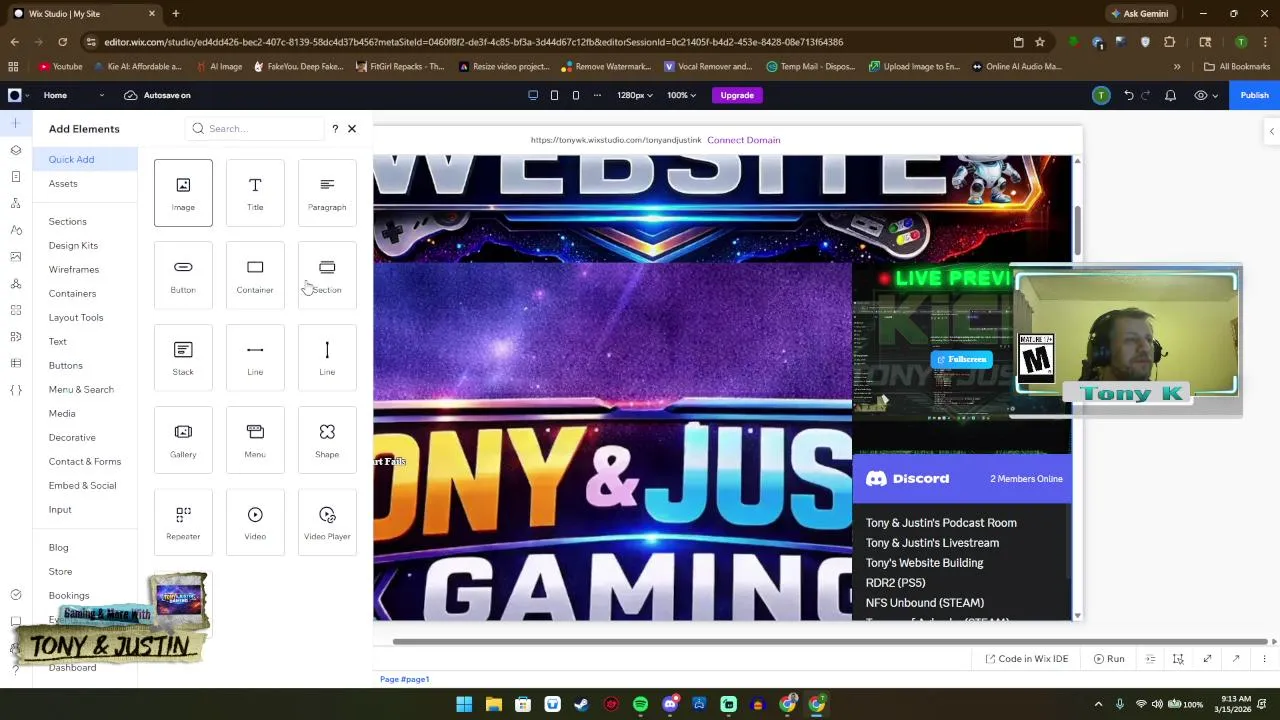Image resolution: width=1280 pixels, height=720 pixels.
Task: Open the Add Elements help question mark
Action: tap(335, 129)
